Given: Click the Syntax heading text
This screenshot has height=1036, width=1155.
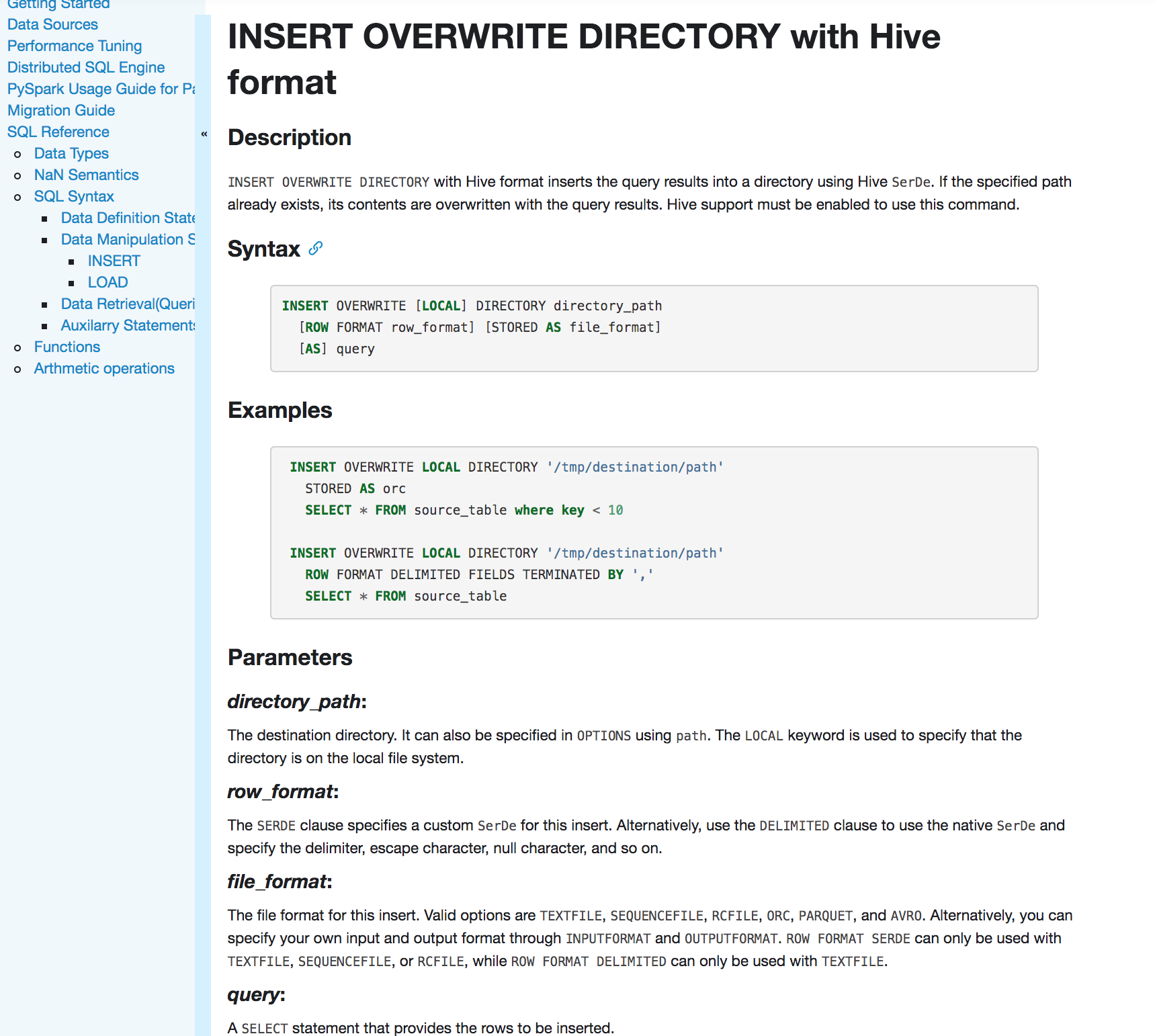Looking at the screenshot, I should [x=264, y=249].
